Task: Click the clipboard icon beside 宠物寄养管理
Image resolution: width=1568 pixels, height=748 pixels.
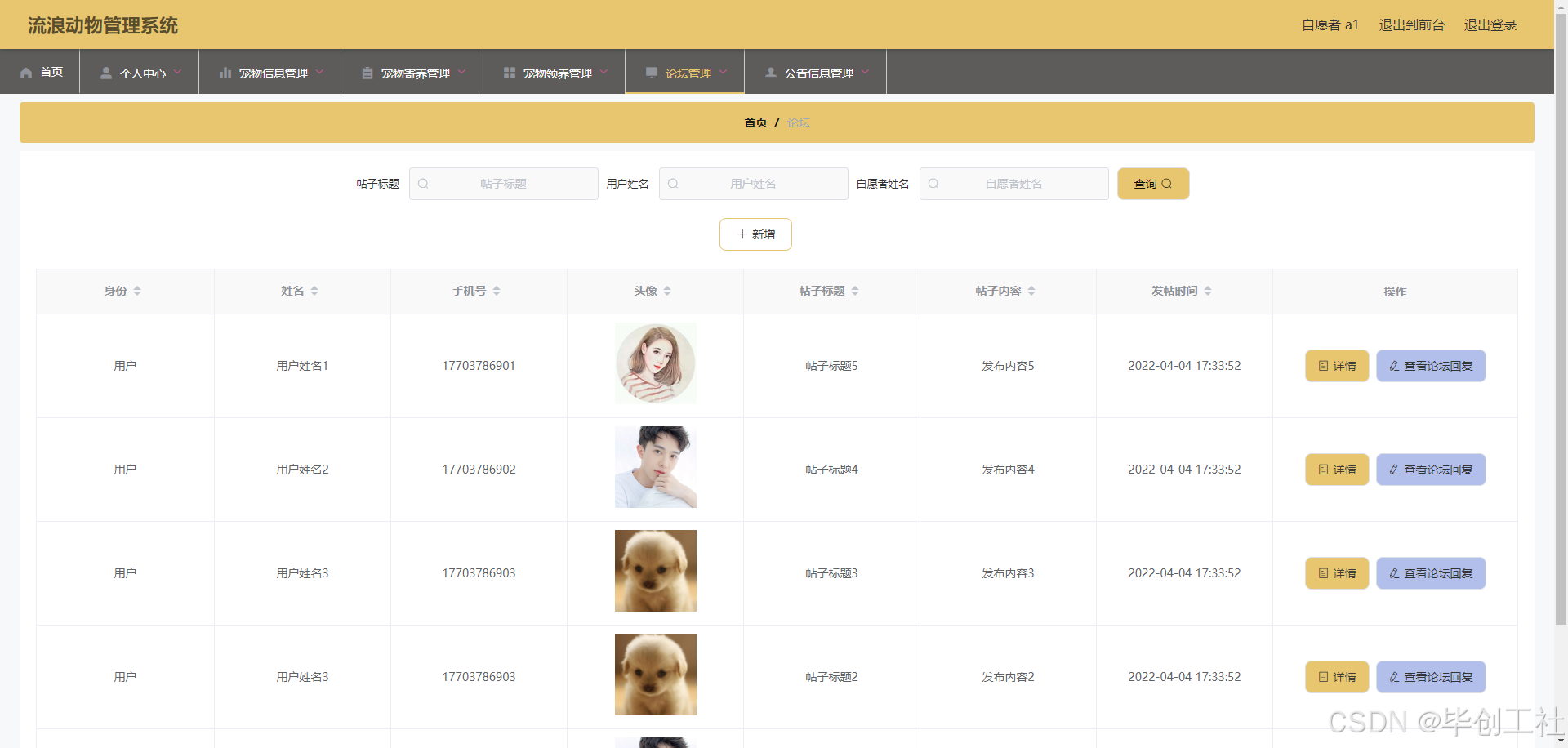Action: (367, 73)
